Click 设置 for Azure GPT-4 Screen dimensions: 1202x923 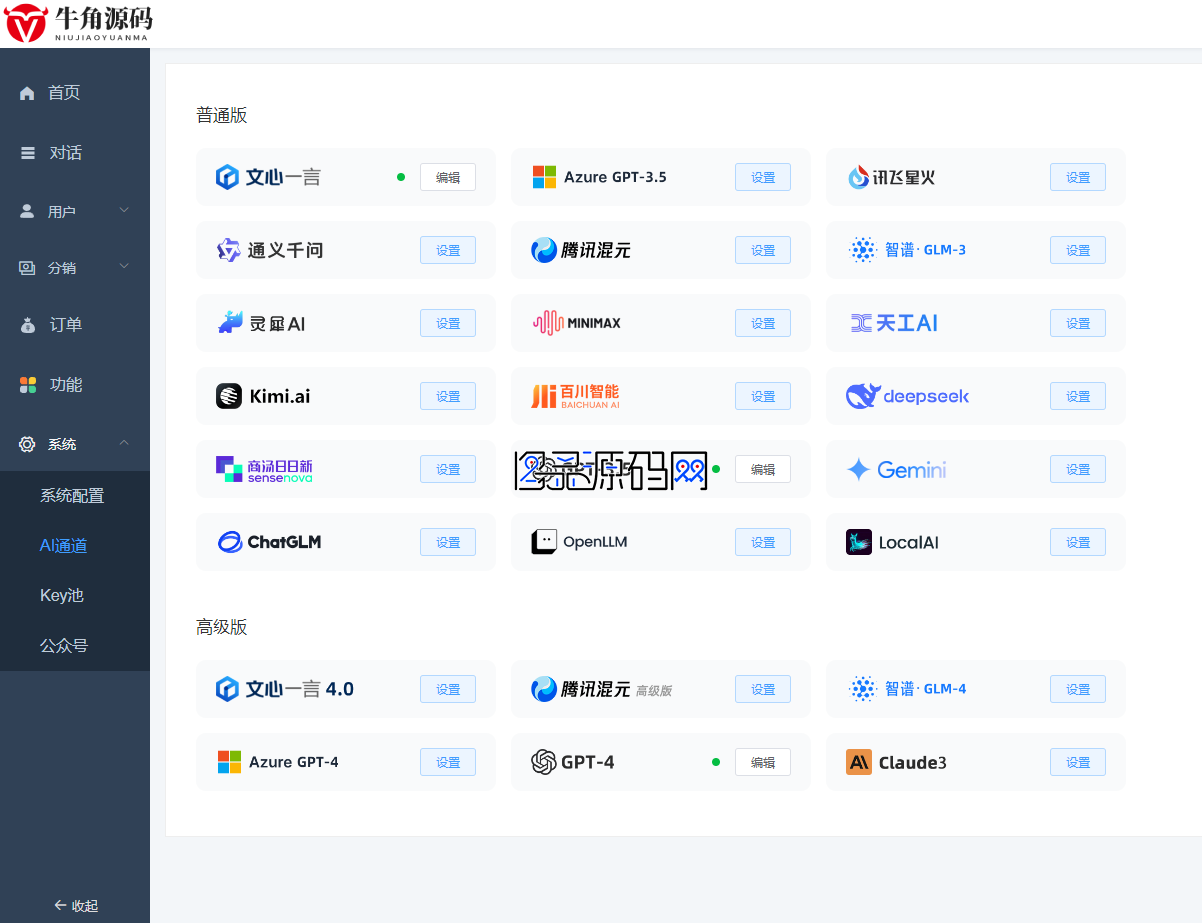448,762
